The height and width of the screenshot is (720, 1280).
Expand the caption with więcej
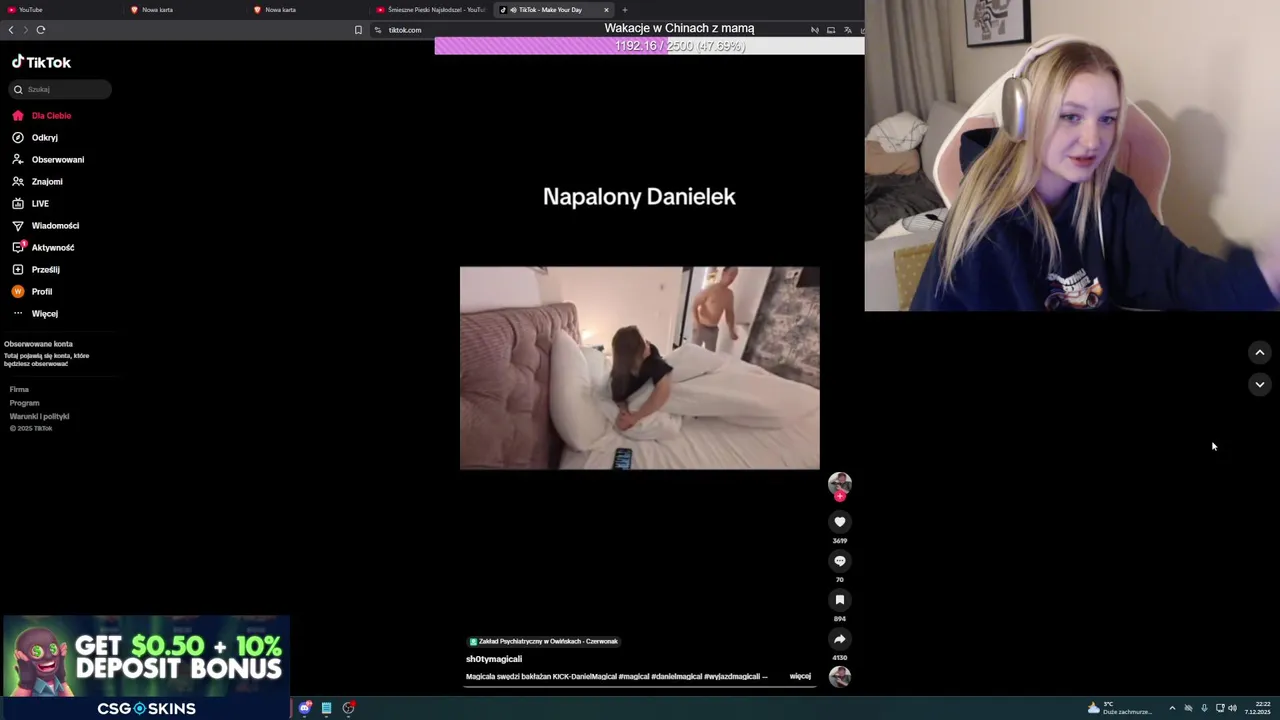(x=800, y=677)
